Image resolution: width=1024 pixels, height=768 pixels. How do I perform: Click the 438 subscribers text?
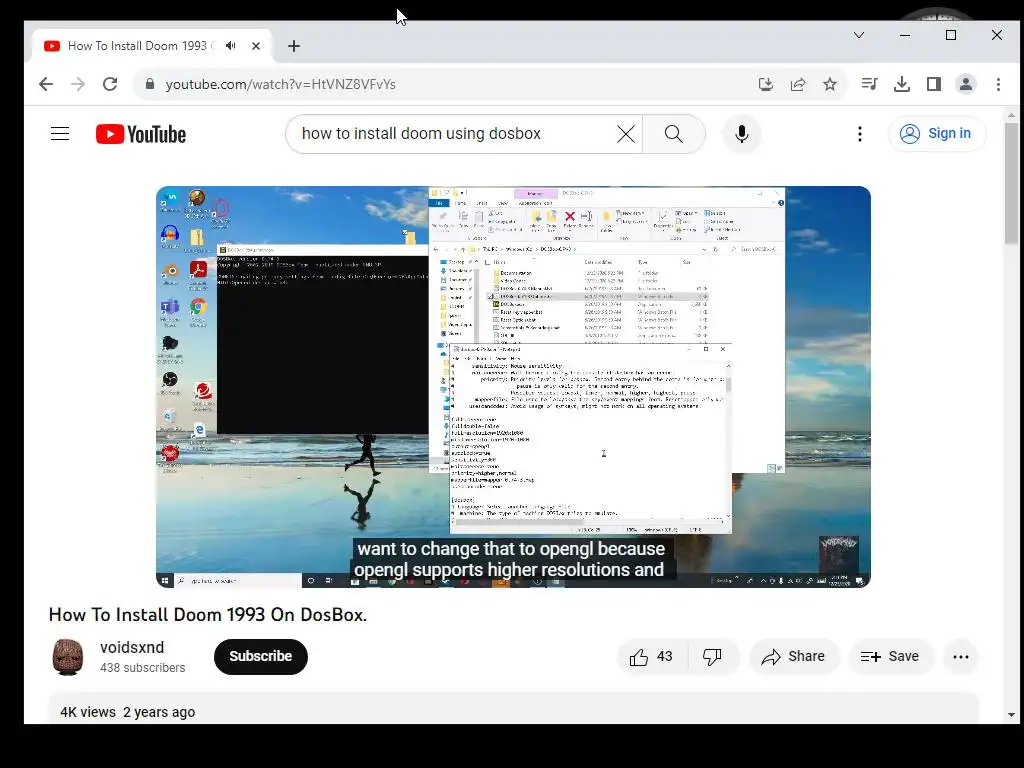point(142,668)
